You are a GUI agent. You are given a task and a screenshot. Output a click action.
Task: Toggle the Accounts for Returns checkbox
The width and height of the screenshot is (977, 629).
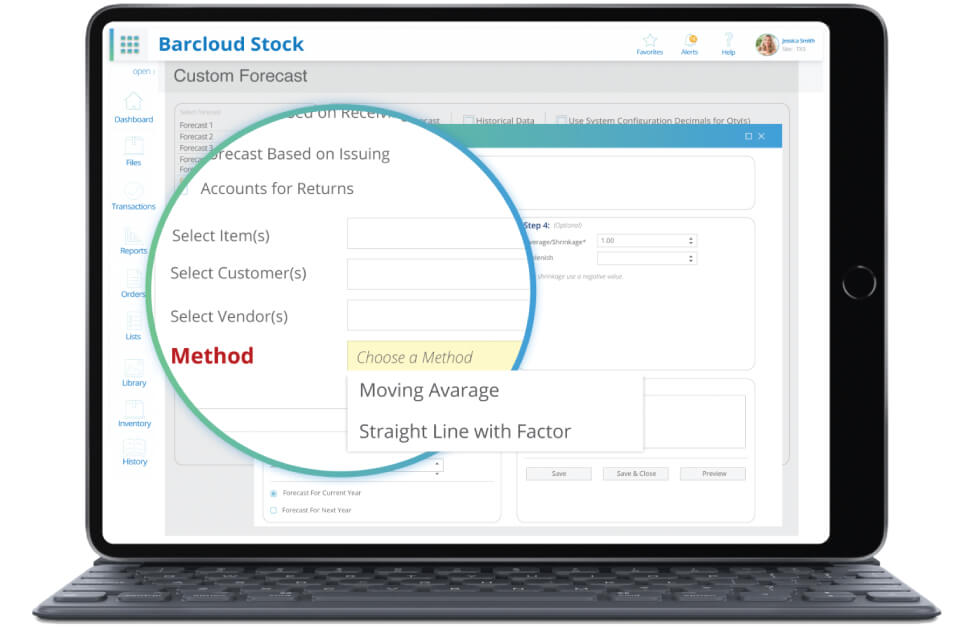click(183, 189)
